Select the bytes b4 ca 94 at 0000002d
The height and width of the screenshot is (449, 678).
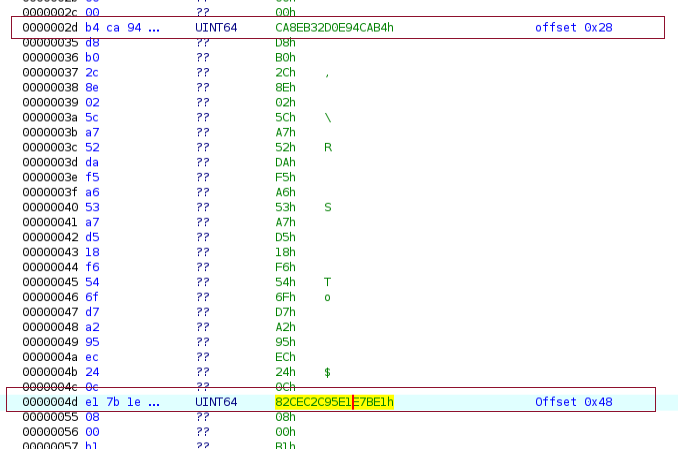[x=122, y=28]
